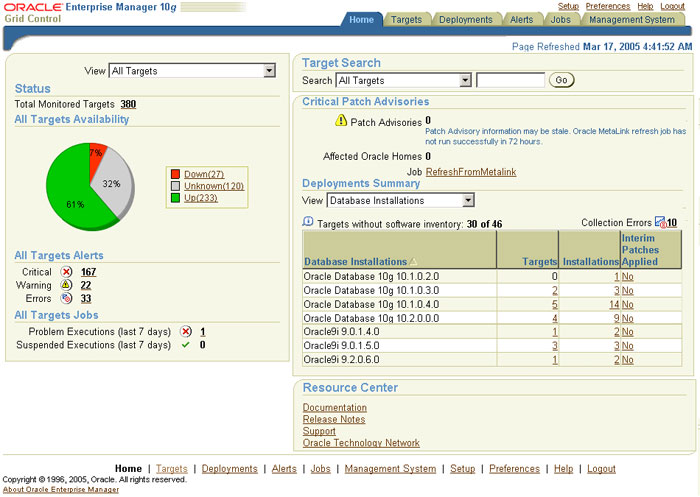700x497 pixels.
Task: Switch to the Home tab
Action: [x=362, y=20]
